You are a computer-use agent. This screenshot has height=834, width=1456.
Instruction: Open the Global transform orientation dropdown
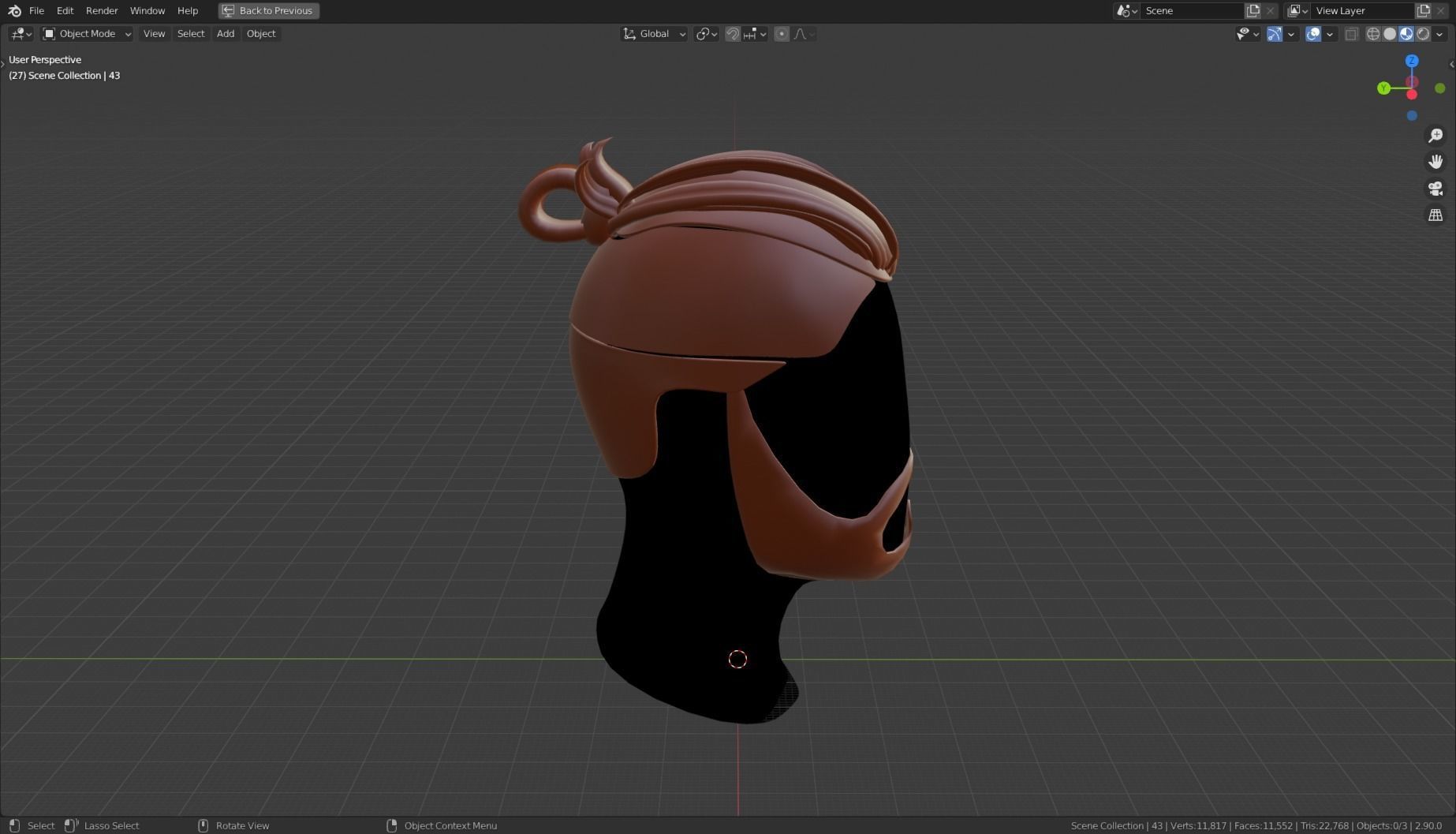point(654,34)
